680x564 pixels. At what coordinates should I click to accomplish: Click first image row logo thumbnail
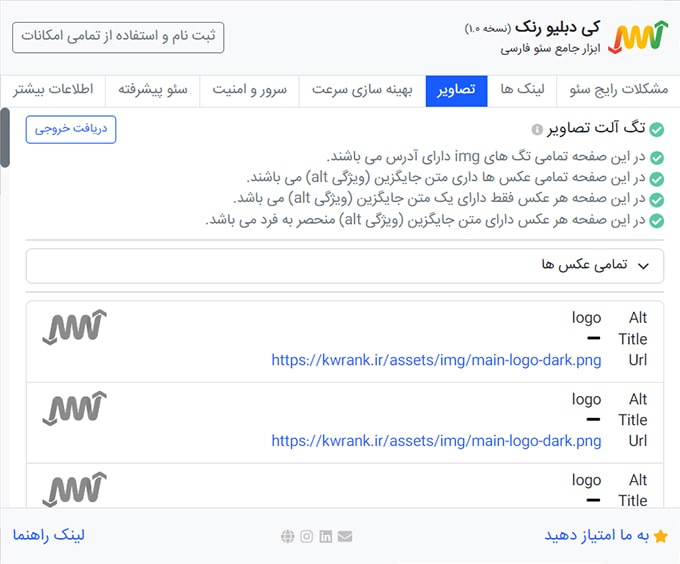click(x=75, y=327)
